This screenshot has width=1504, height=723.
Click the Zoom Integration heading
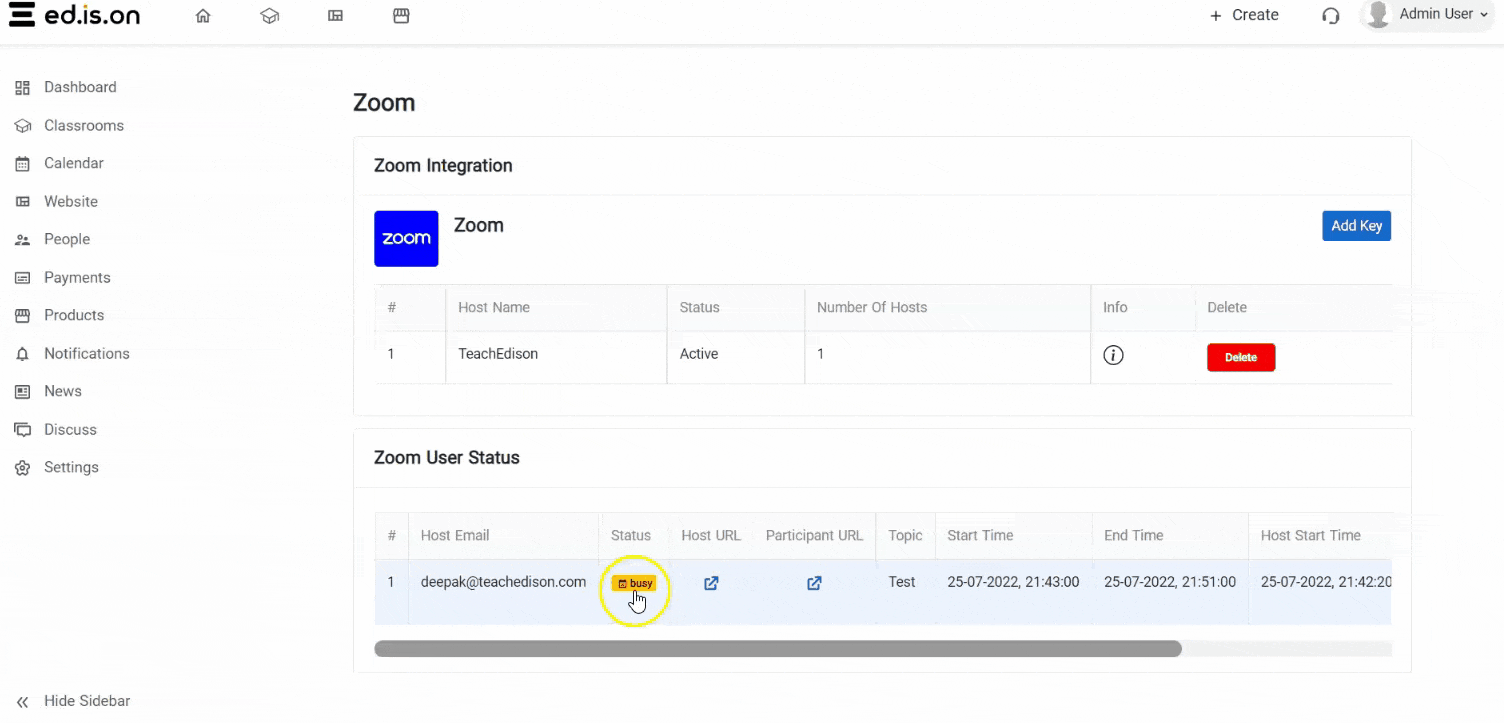tap(443, 166)
